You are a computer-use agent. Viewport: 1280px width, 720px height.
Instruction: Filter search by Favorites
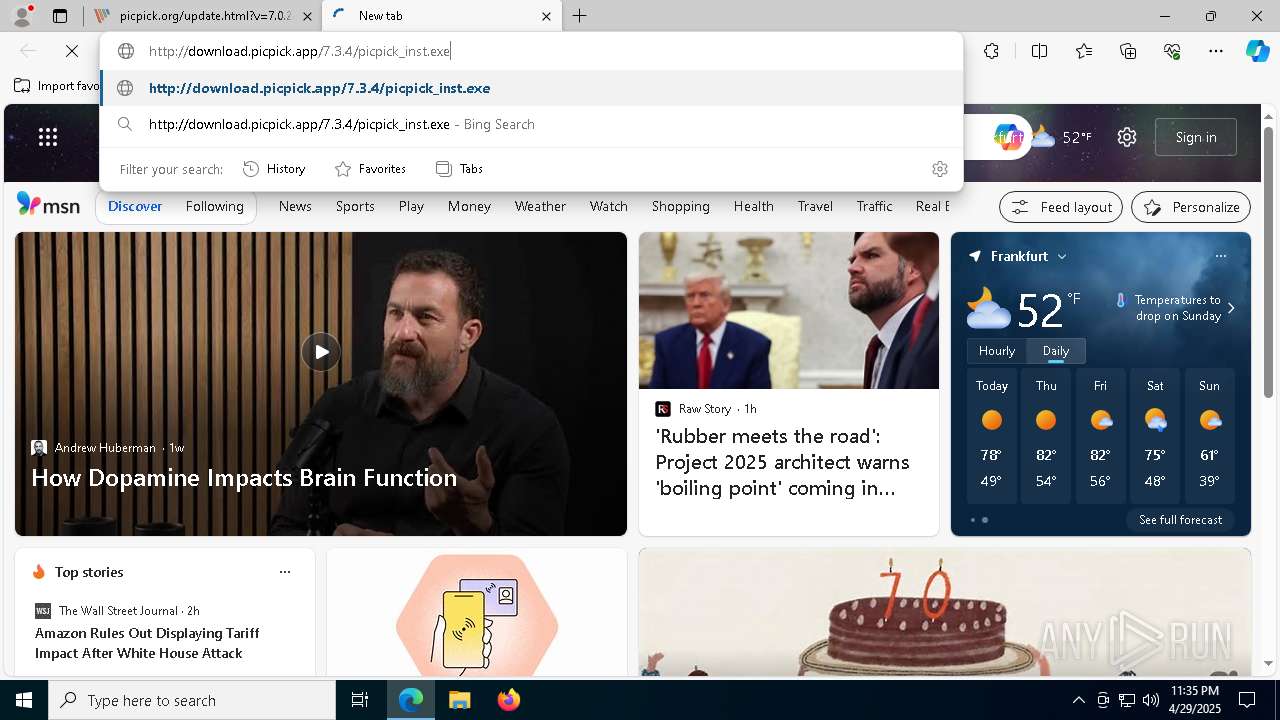(x=370, y=169)
